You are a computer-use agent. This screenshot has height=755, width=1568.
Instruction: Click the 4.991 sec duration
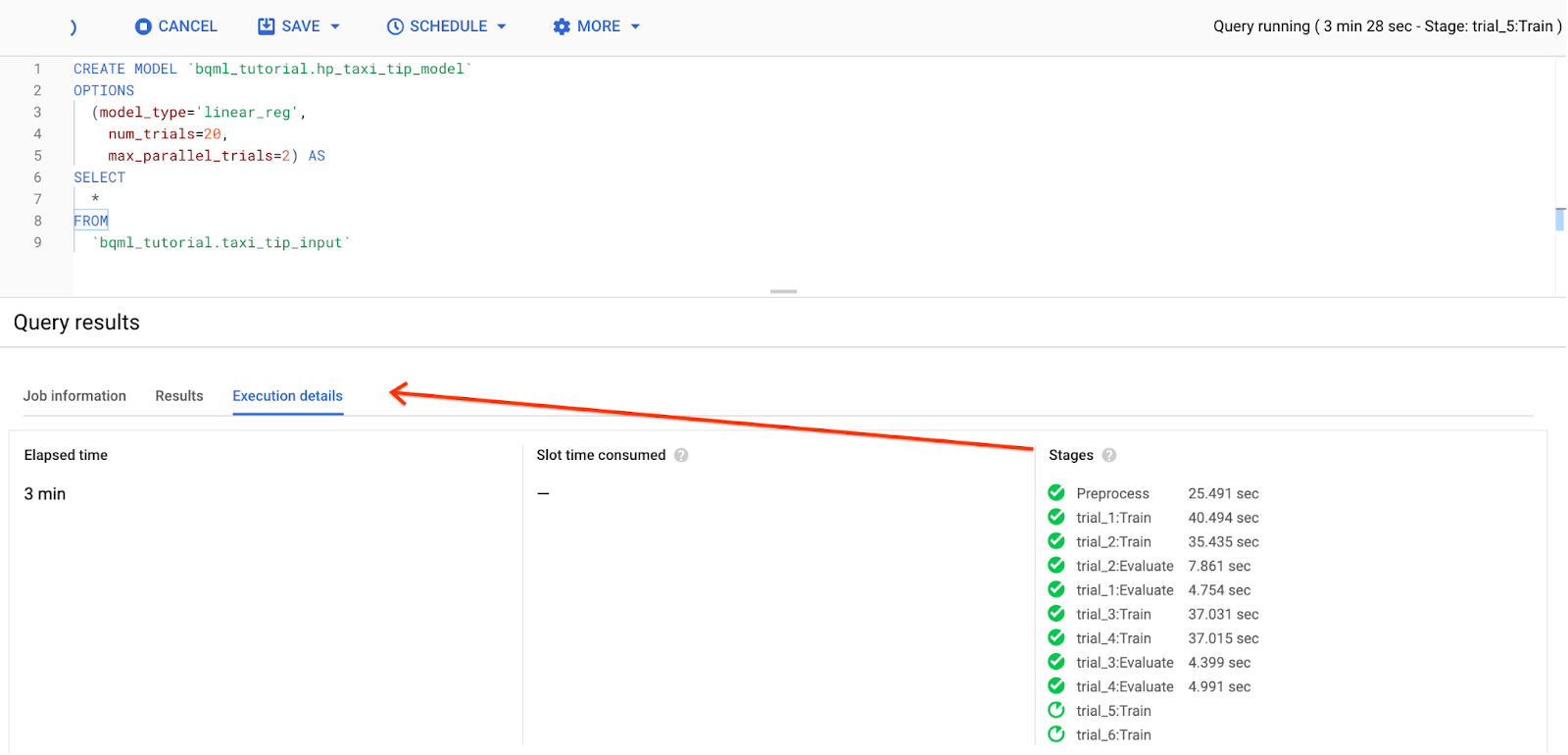coord(1219,686)
